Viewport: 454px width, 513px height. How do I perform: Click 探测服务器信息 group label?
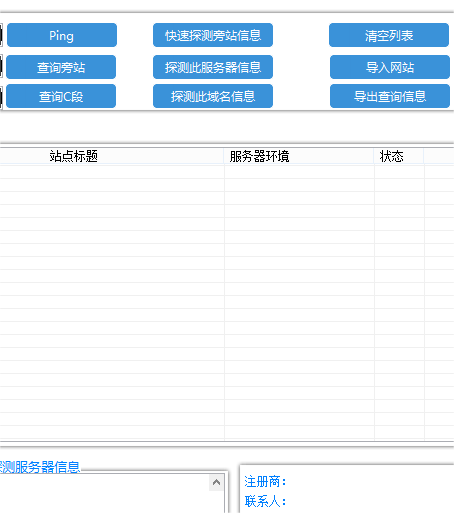[40, 467]
